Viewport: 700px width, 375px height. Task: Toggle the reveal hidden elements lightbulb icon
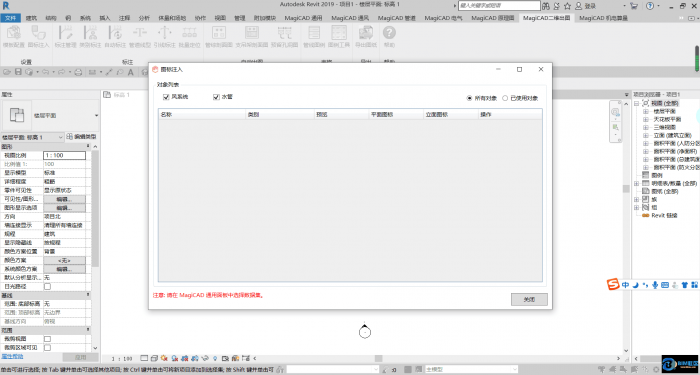point(216,358)
